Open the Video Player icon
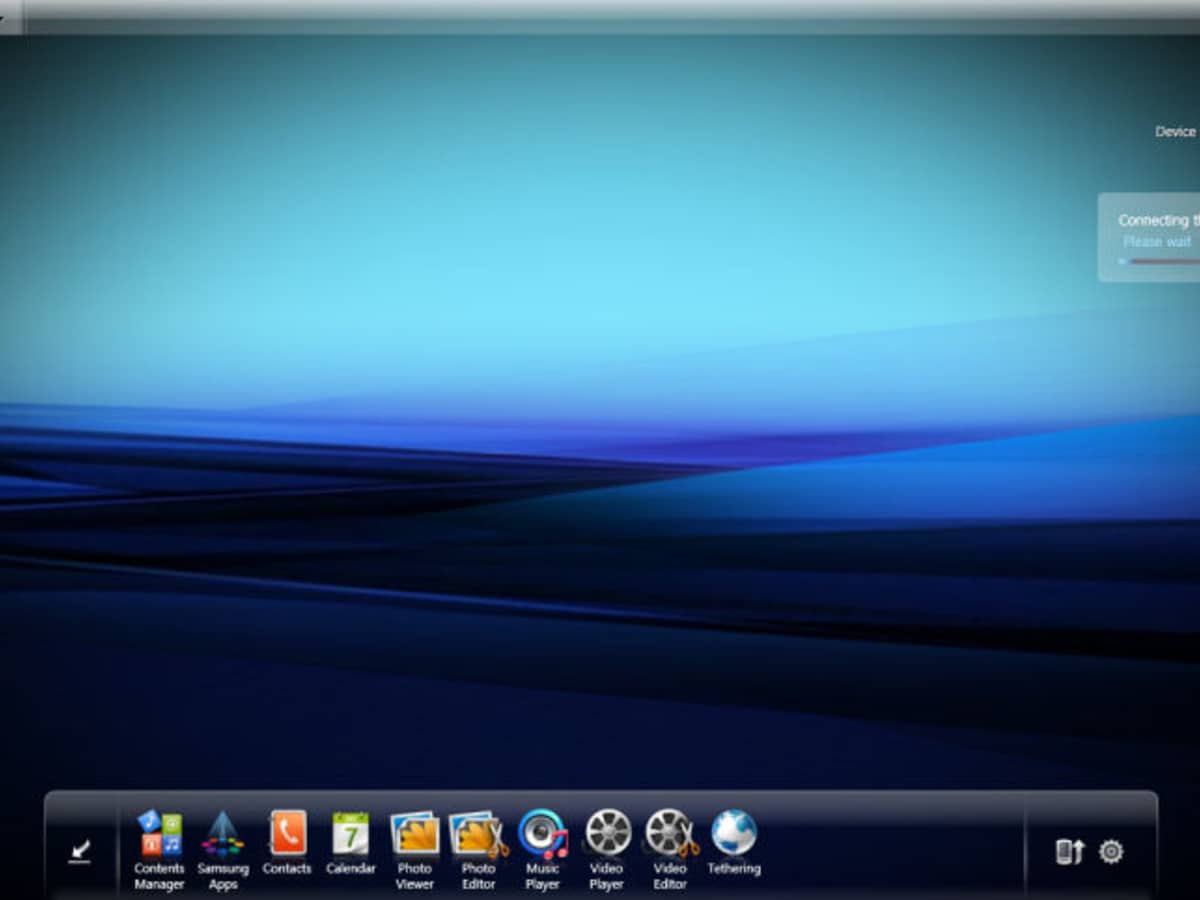Image resolution: width=1200 pixels, height=900 pixels. 607,833
